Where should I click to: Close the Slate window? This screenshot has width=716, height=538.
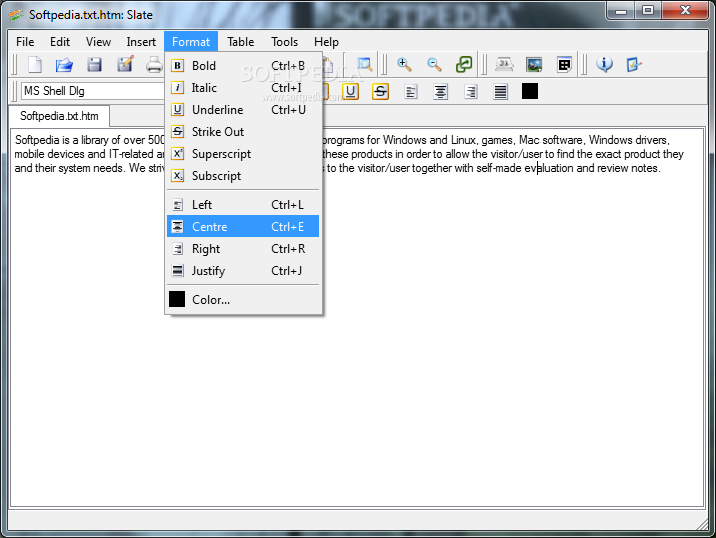pyautogui.click(x=685, y=11)
